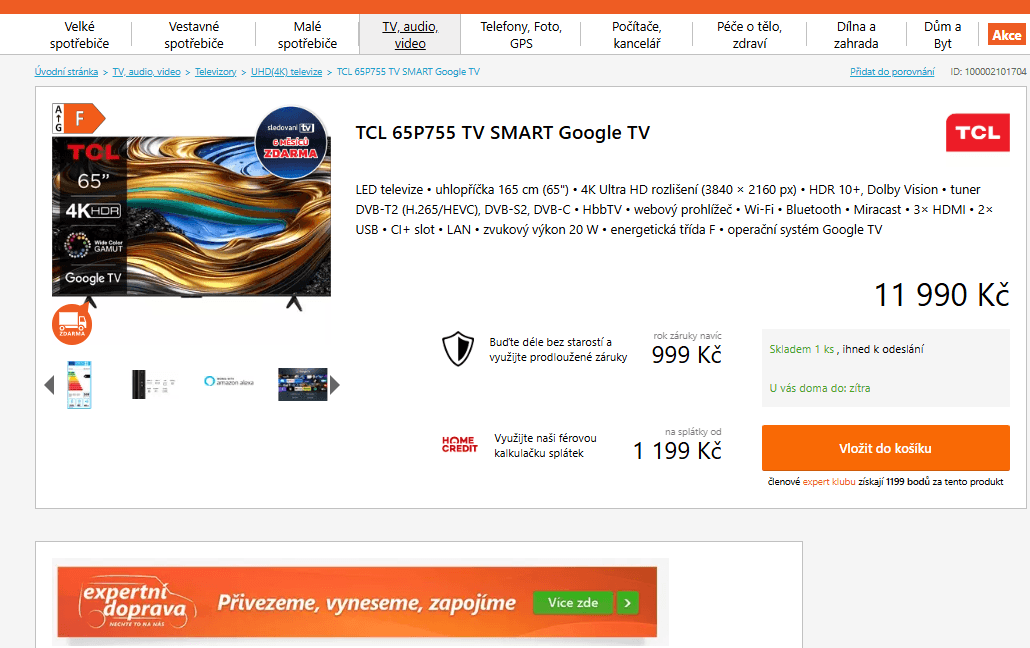Add product to cart with Vložit do košíku

tap(885, 448)
